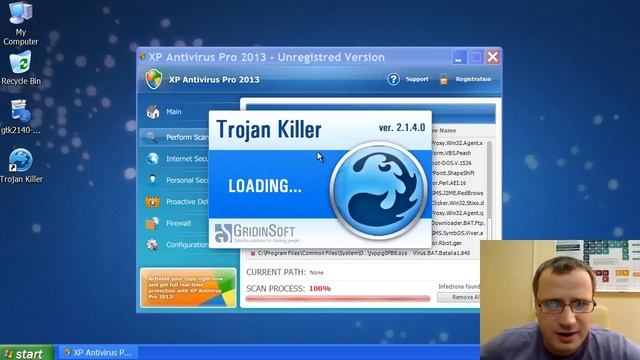Viewport: 640px width, 360px height.
Task: Click the Support link
Action: pos(417,79)
